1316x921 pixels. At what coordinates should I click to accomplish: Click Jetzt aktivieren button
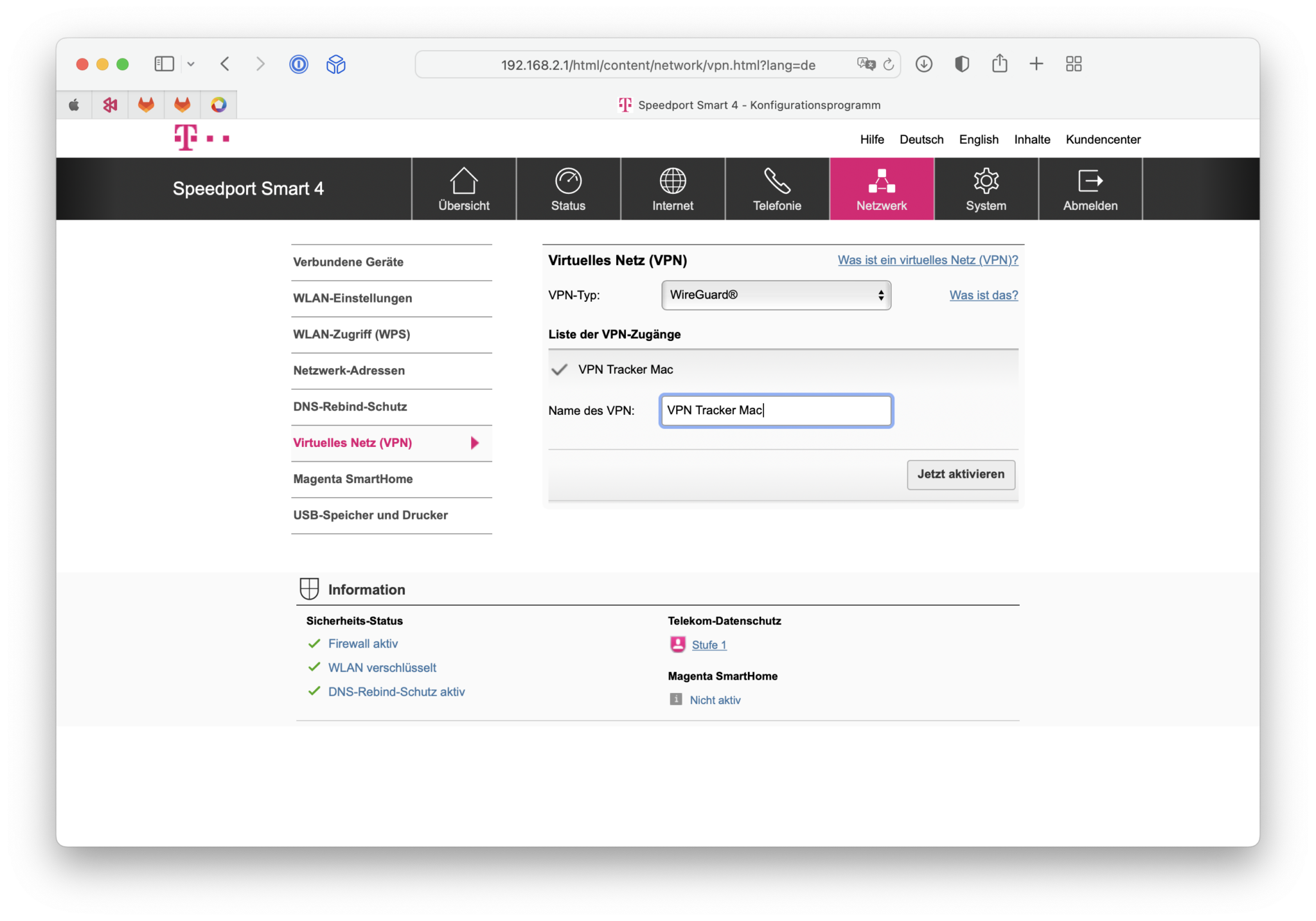click(961, 475)
